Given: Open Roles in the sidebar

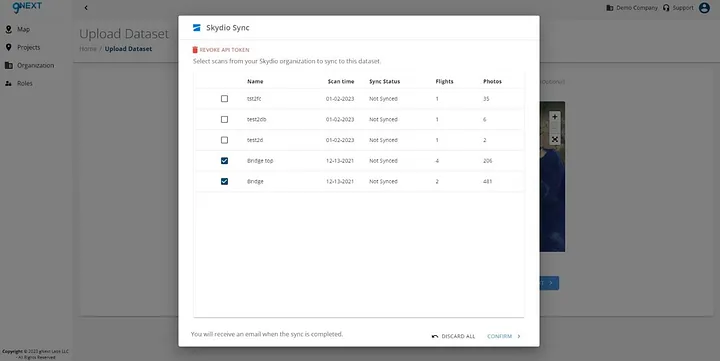Looking at the screenshot, I should pyautogui.click(x=25, y=83).
